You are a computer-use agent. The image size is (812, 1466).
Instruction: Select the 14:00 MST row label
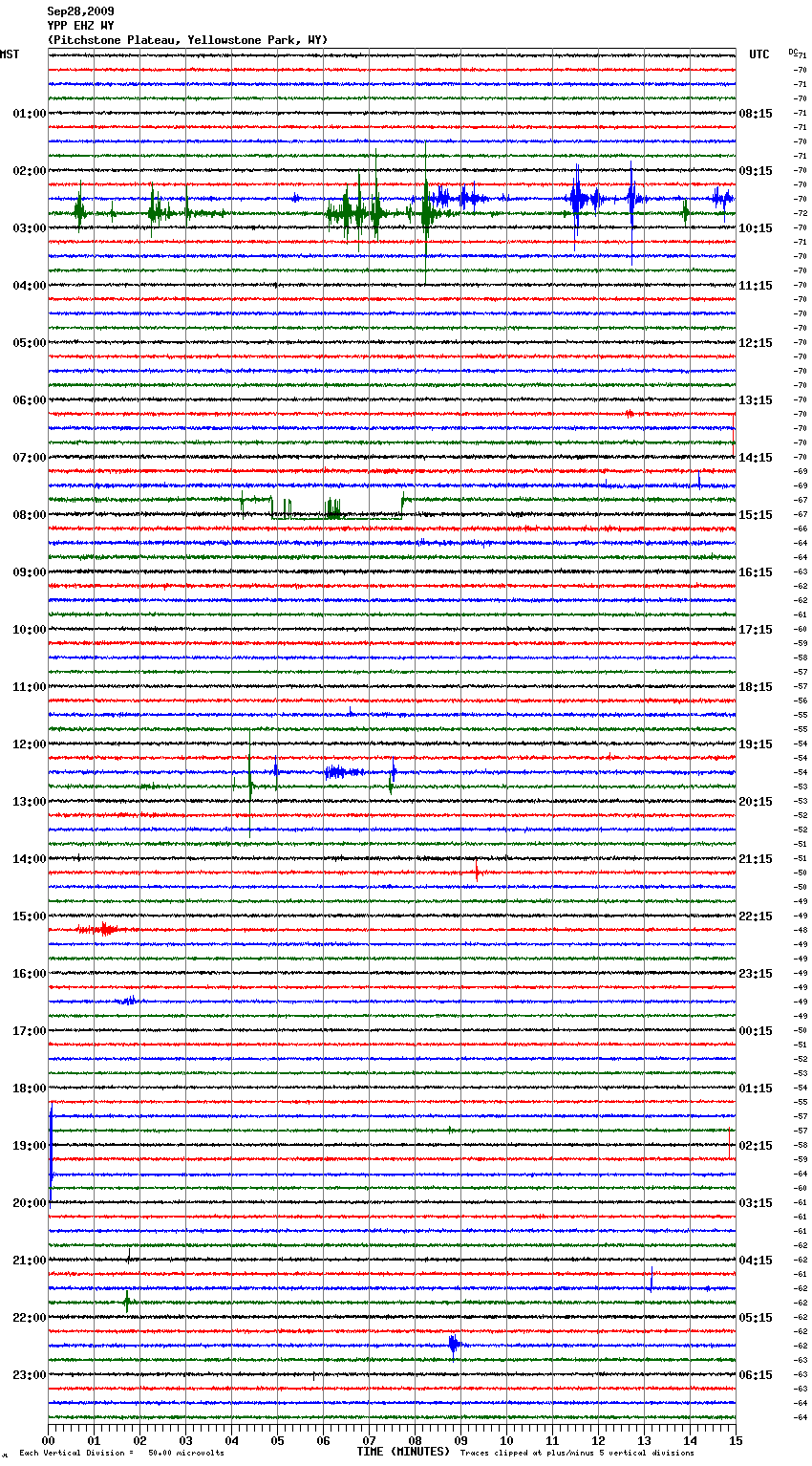(29, 859)
